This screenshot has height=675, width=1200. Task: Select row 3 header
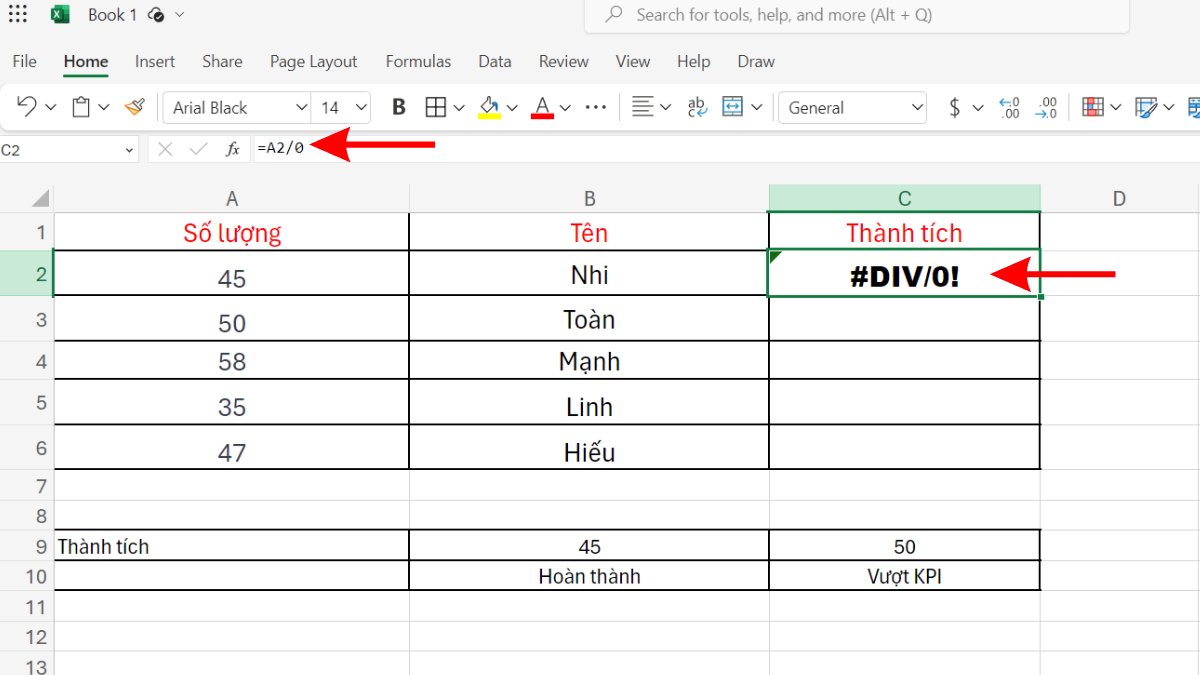[x=27, y=319]
